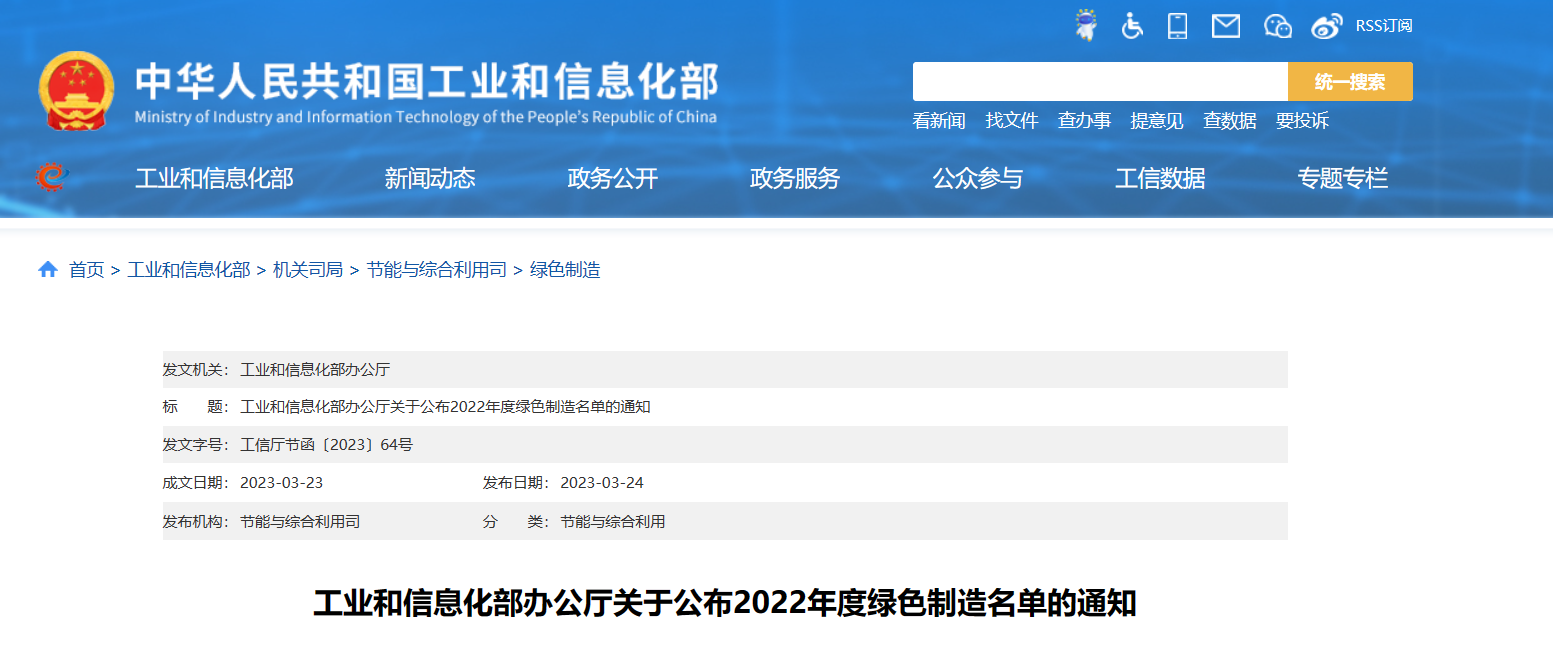Viewport: 1553px width, 664px height.
Task: Click the home icon in breadcrumb
Action: pyautogui.click(x=48, y=270)
